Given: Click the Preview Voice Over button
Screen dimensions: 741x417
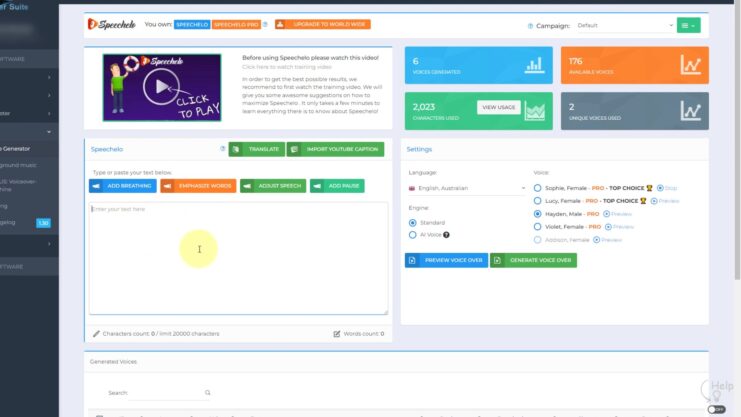Looking at the screenshot, I should pyautogui.click(x=446, y=260).
